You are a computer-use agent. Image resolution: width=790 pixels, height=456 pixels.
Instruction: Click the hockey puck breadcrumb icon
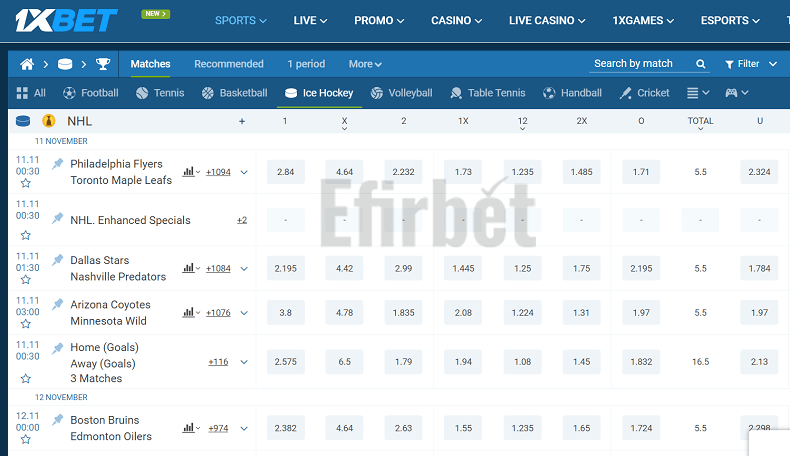click(x=65, y=64)
